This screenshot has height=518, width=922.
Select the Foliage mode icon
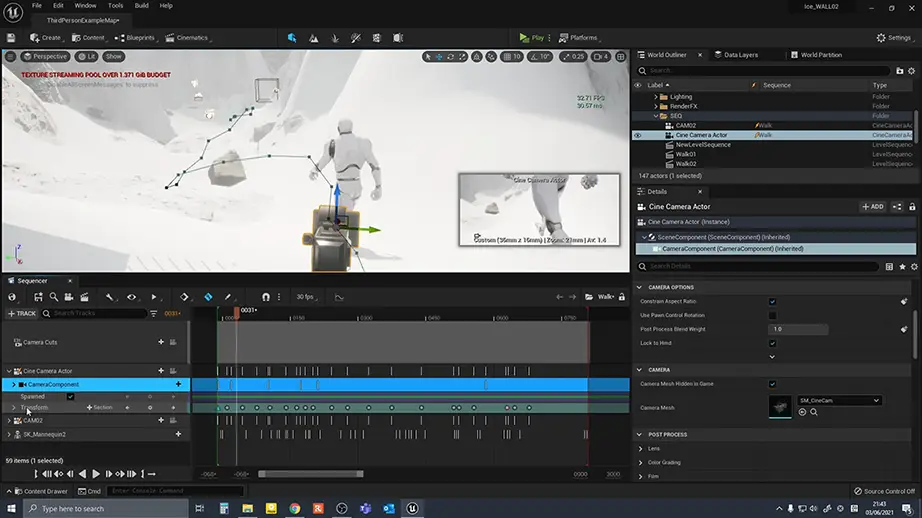tap(335, 38)
